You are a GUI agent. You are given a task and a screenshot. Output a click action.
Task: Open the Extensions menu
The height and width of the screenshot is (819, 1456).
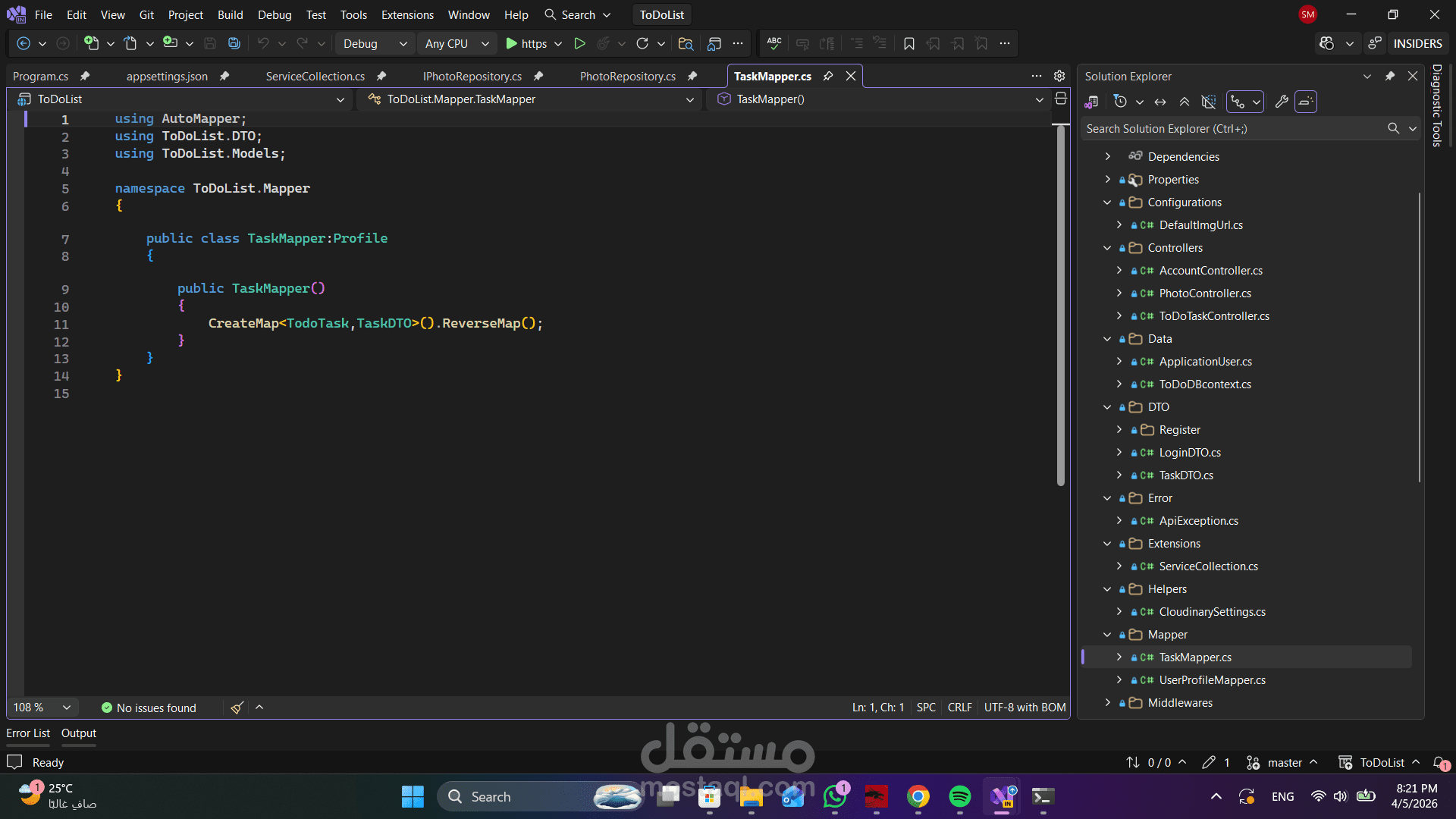click(407, 15)
